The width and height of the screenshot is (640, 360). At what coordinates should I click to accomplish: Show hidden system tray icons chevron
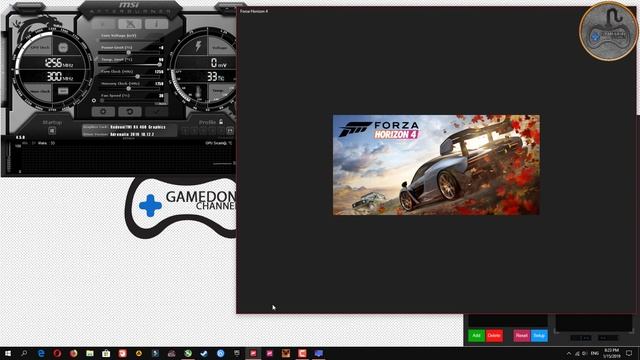(x=569, y=353)
